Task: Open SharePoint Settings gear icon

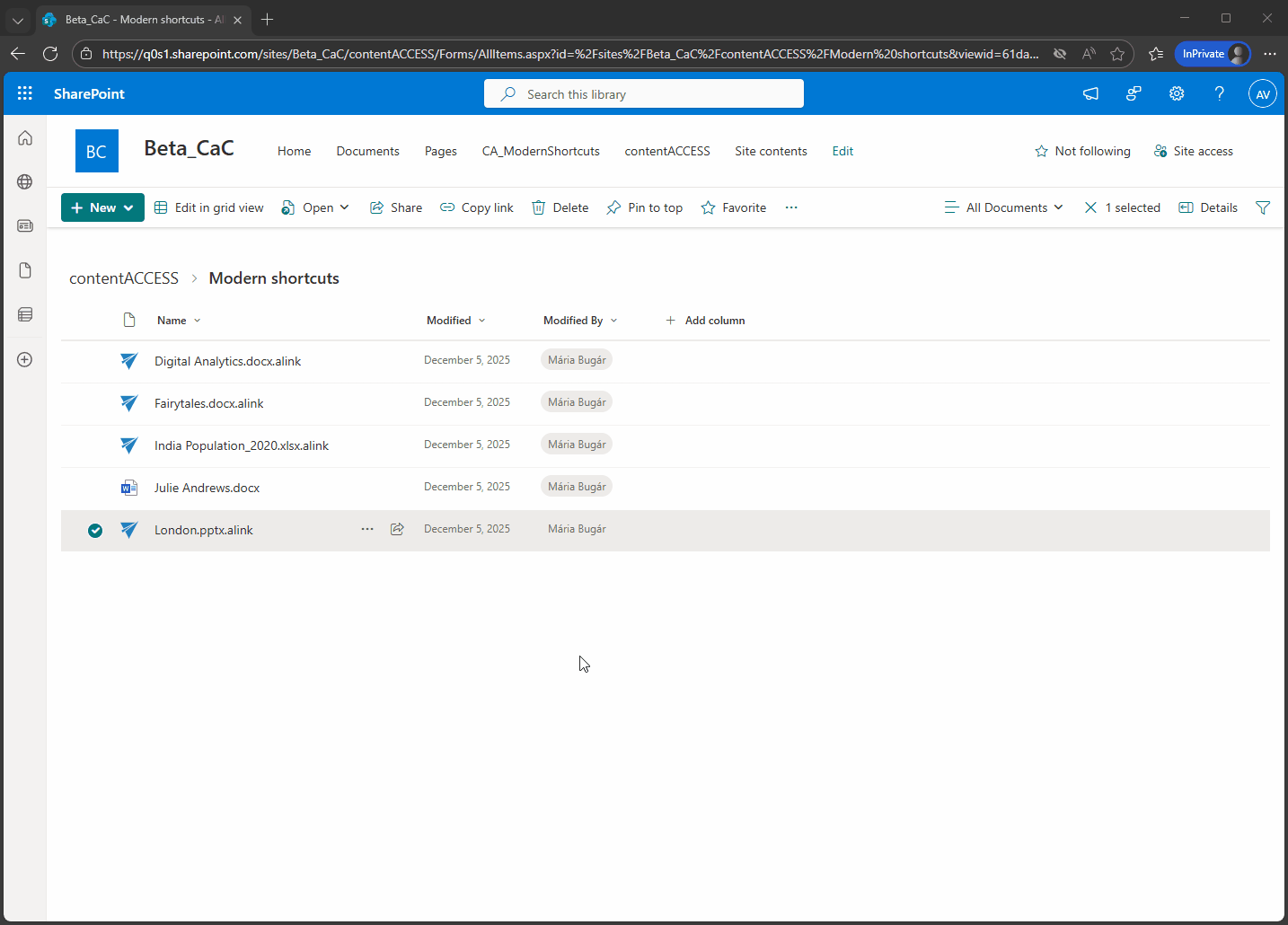Action: point(1177,93)
